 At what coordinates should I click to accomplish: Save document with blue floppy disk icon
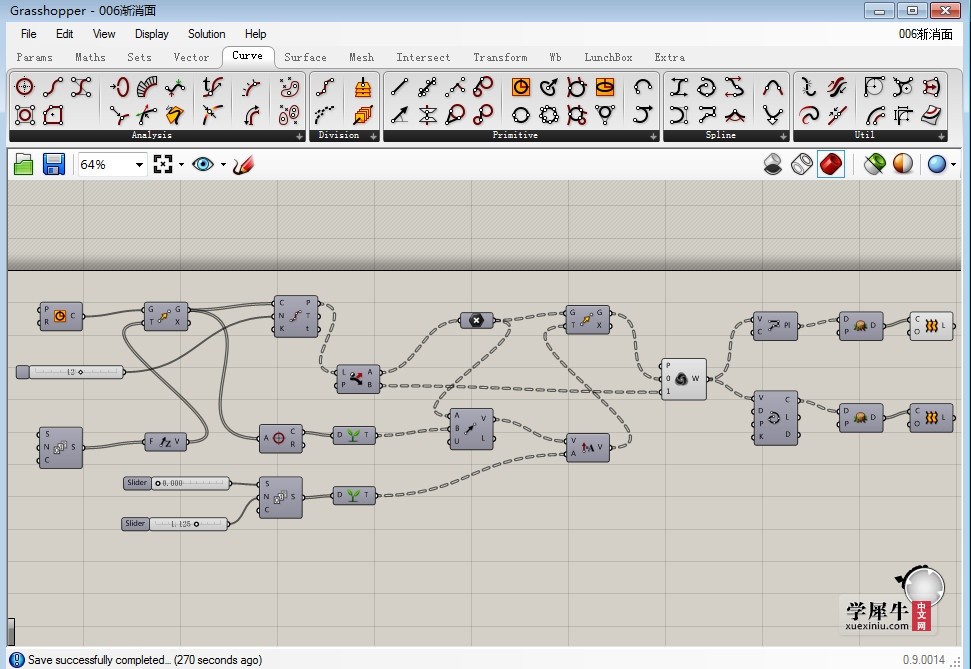[x=54, y=165]
